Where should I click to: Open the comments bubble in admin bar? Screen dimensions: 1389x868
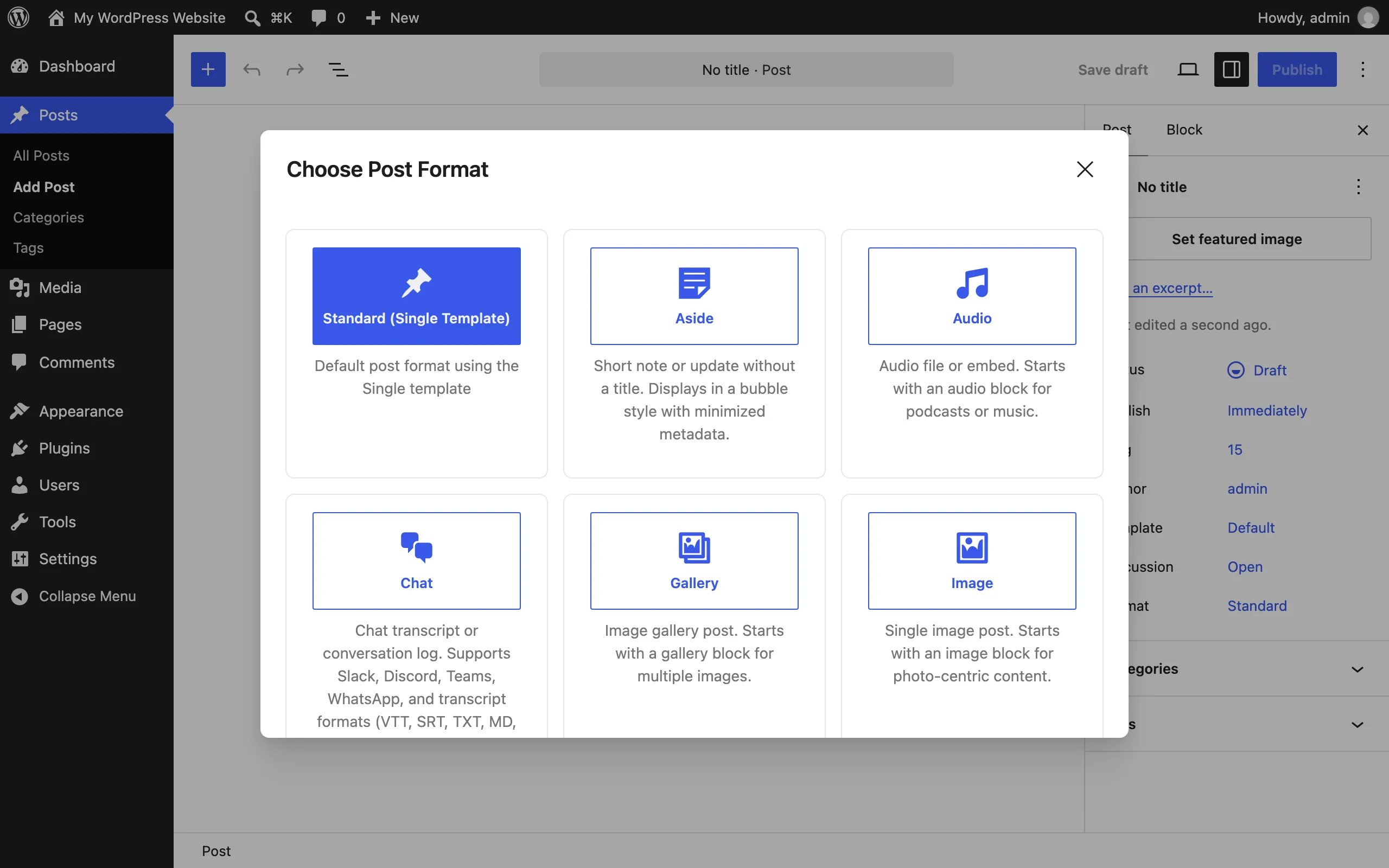coord(328,17)
